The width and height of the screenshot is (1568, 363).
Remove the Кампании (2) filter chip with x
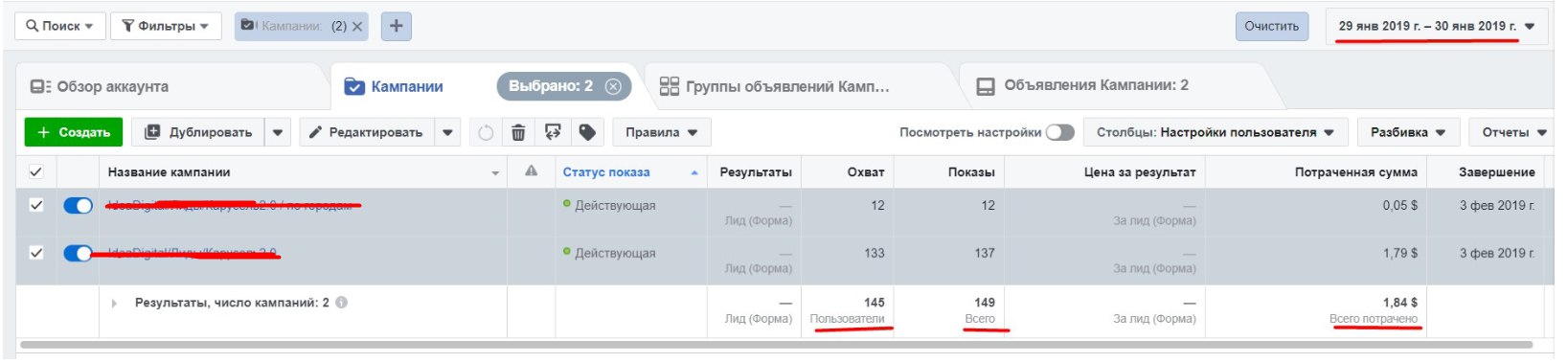click(357, 27)
